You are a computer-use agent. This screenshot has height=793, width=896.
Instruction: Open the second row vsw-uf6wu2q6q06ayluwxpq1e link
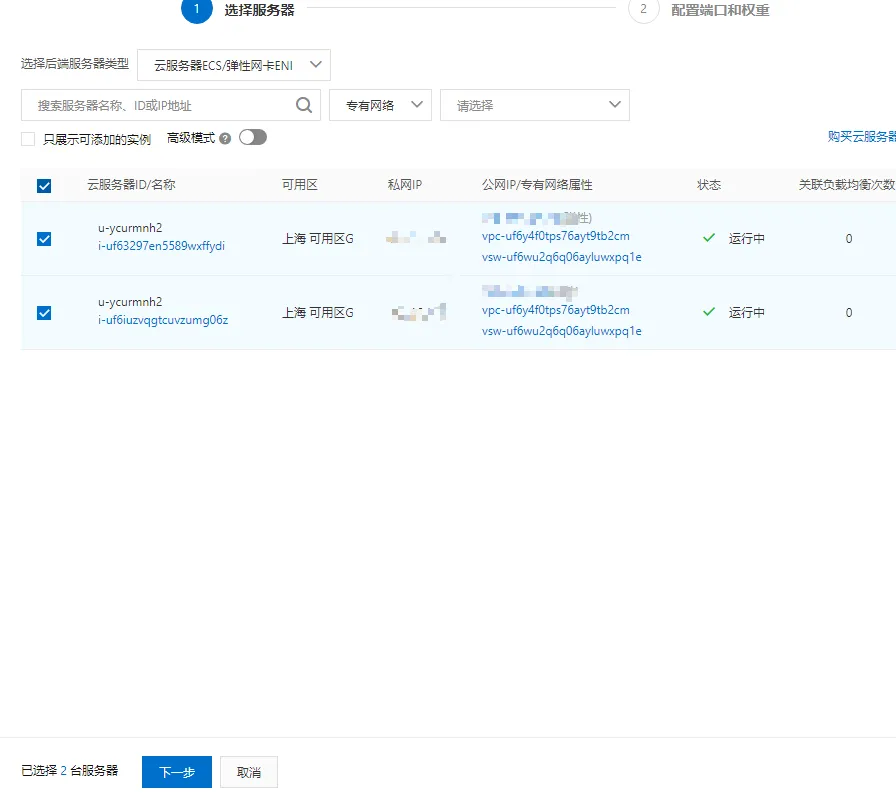562,331
